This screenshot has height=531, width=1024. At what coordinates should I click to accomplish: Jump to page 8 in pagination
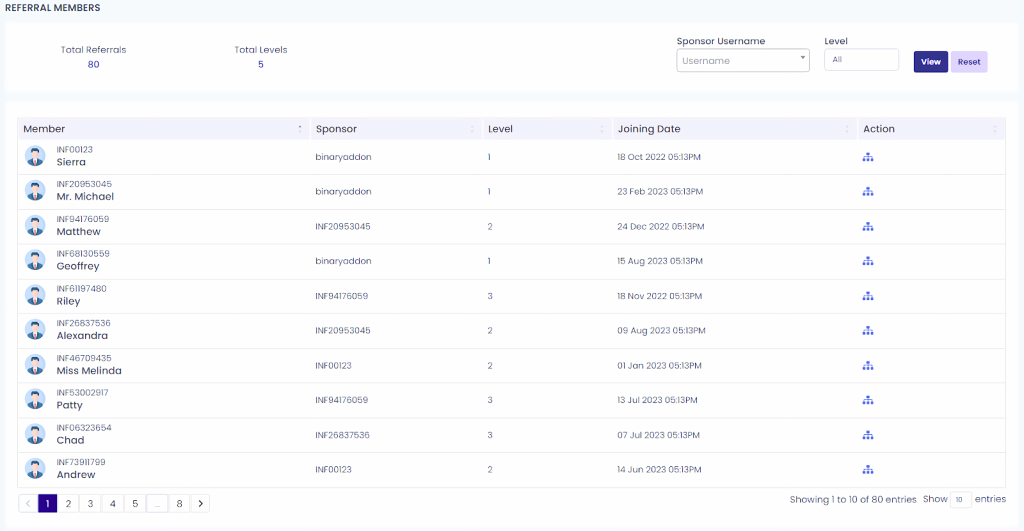coord(179,504)
